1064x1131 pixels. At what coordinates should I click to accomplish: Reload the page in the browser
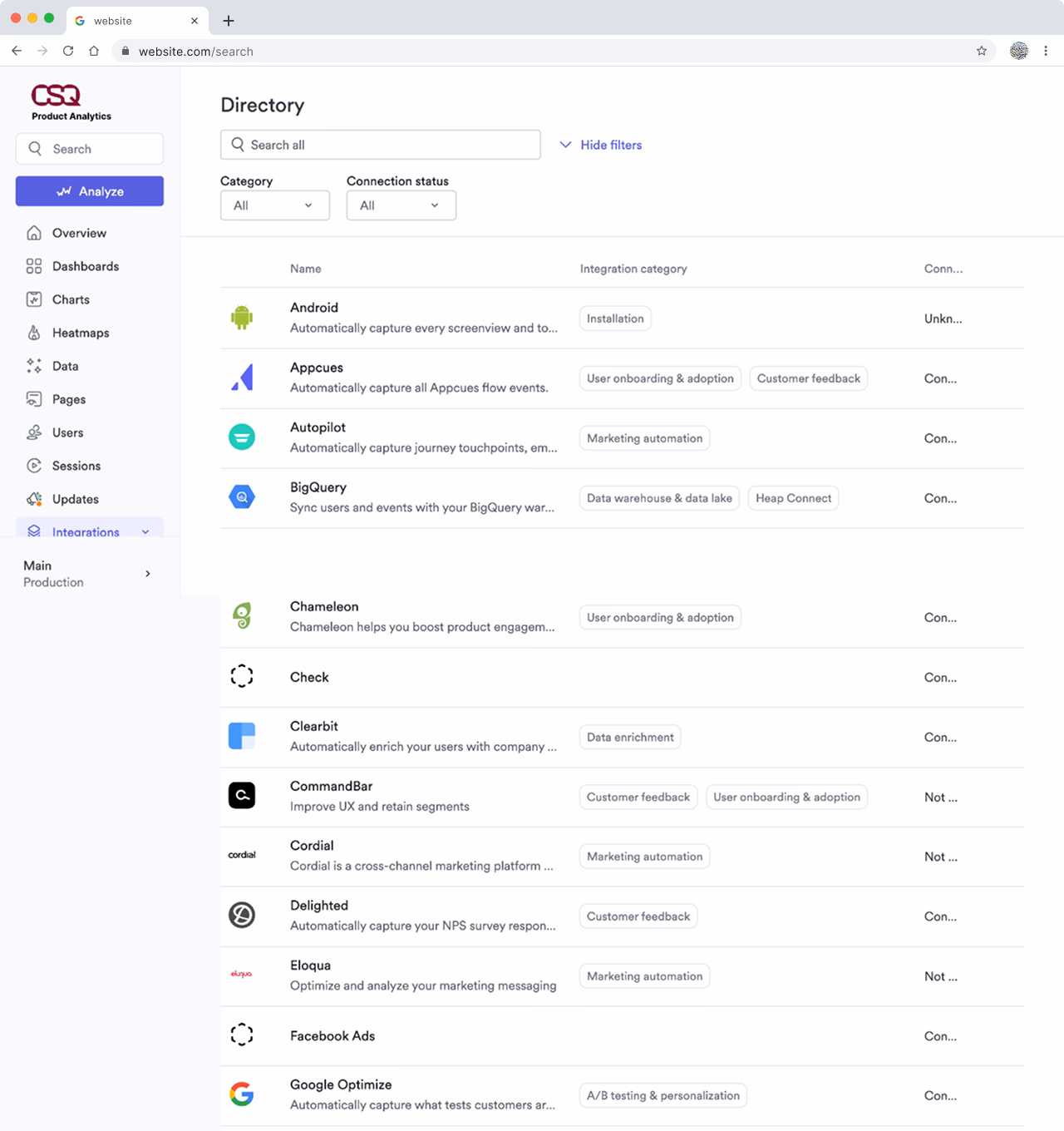68,51
